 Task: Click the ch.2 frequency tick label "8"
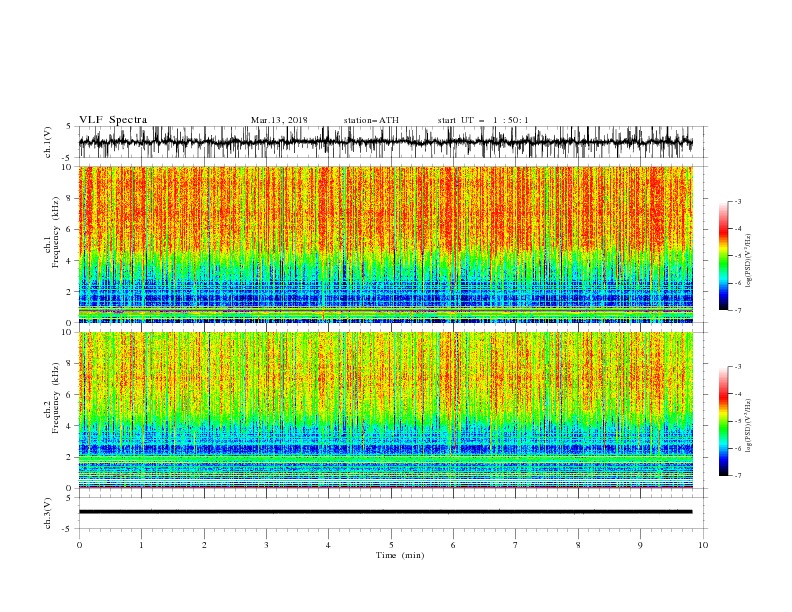tap(70, 364)
